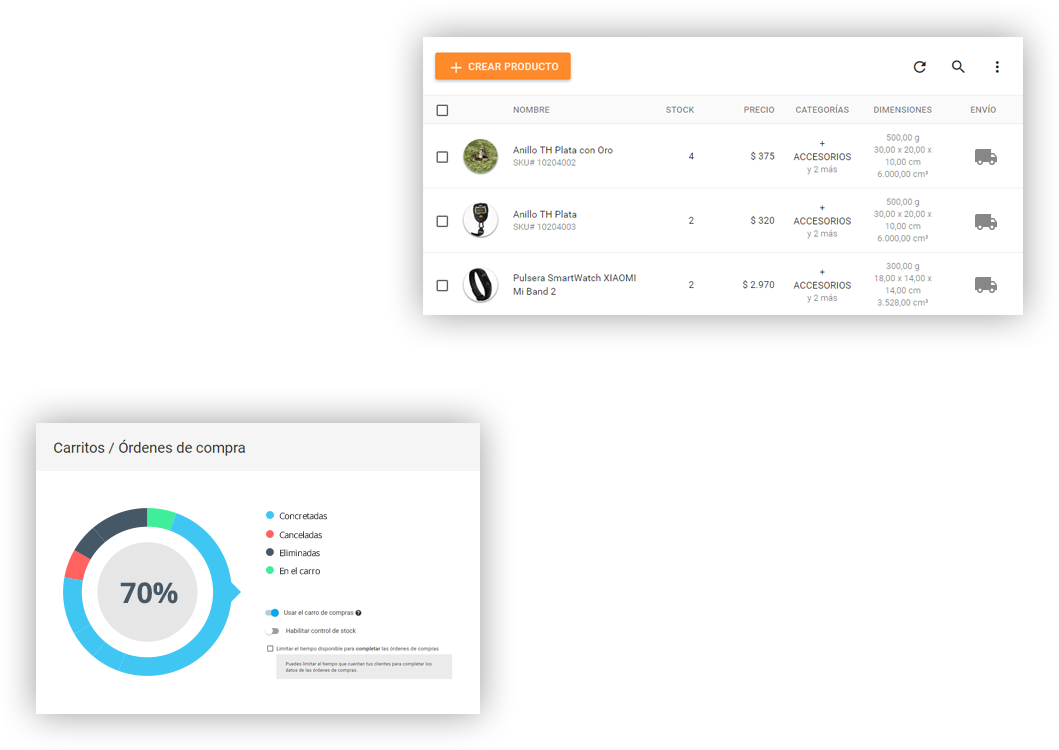Check the Limitar el tiempo disponible checkbox
Image resolution: width=1059 pixels, height=750 pixels.
[x=270, y=648]
